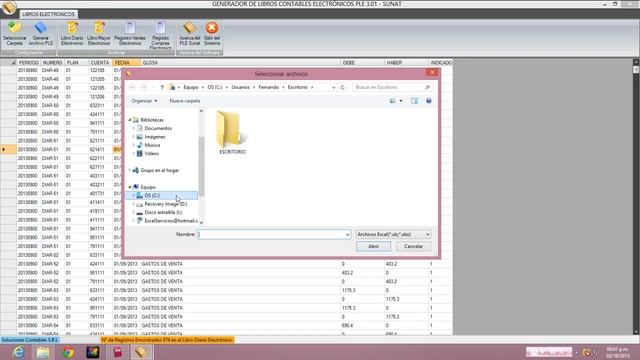This screenshot has height=360, width=640.
Task: Click the main grid vertical scrollbar
Action: 636,197
